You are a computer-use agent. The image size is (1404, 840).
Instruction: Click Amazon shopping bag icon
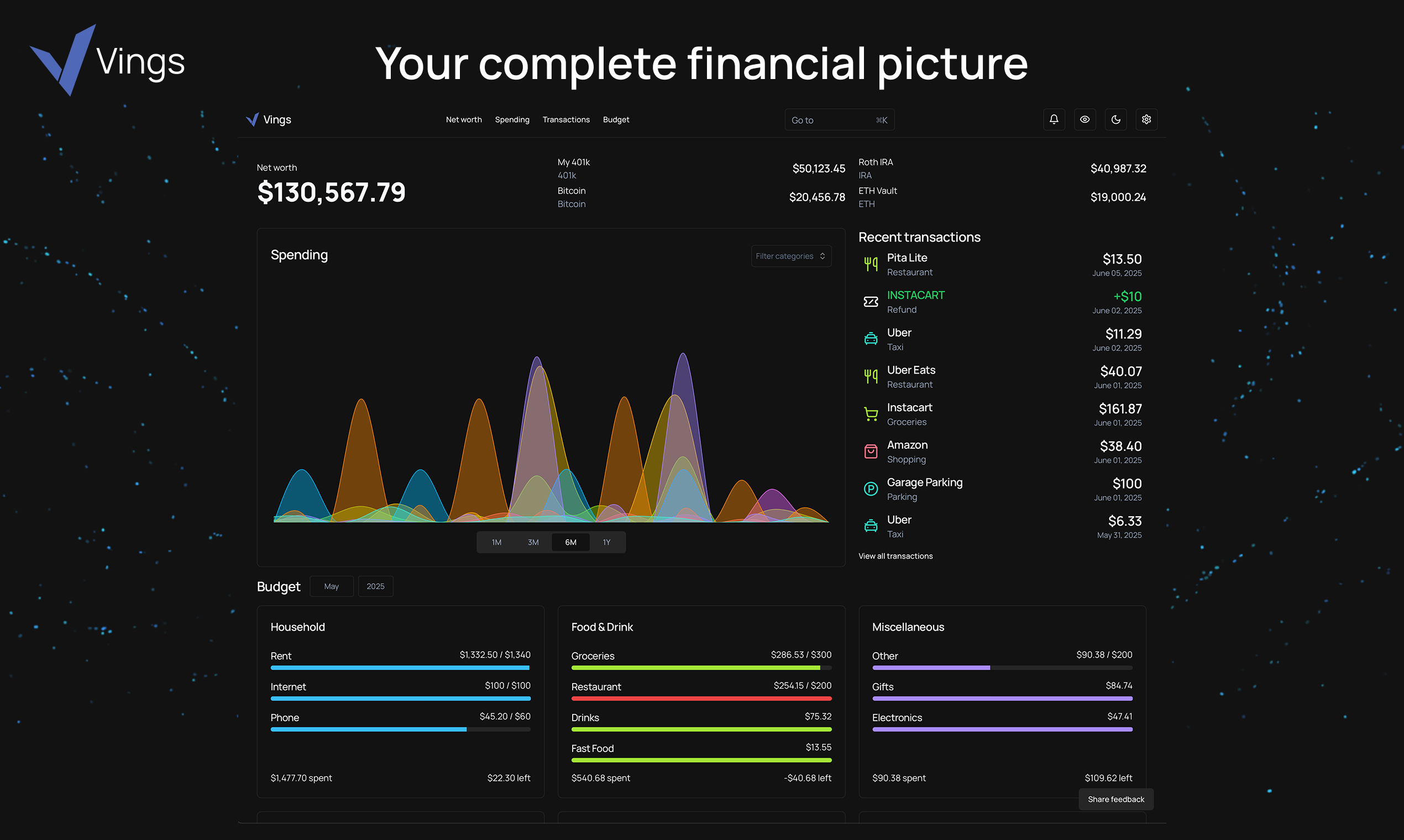pyautogui.click(x=871, y=452)
